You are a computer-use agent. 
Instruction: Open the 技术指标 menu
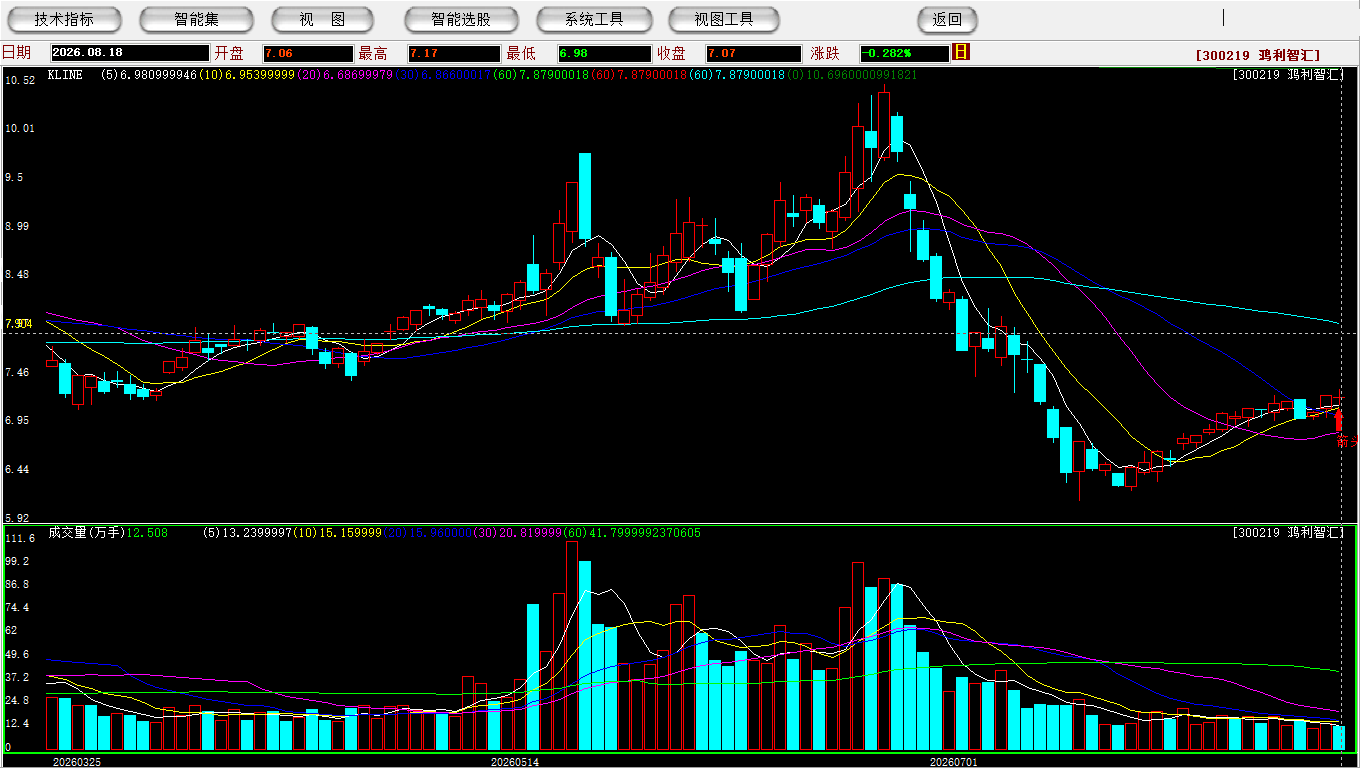click(x=64, y=19)
